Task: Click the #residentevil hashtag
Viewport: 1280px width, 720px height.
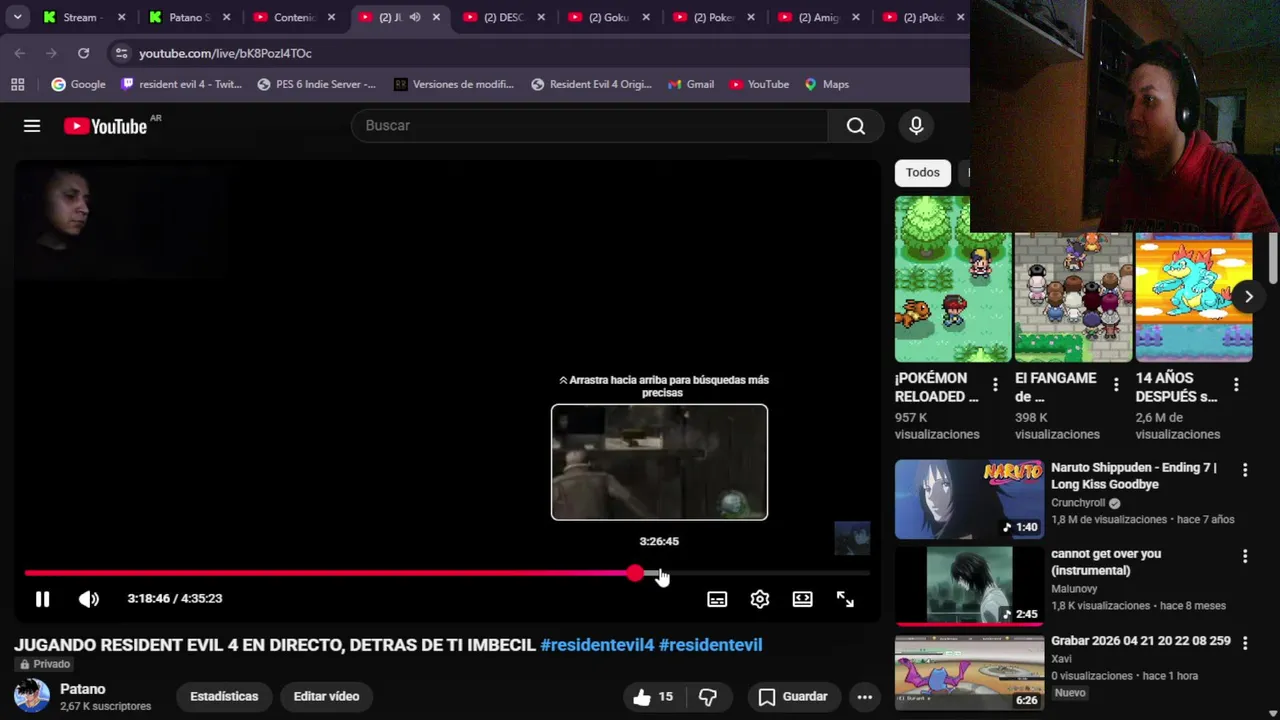Action: tap(710, 645)
